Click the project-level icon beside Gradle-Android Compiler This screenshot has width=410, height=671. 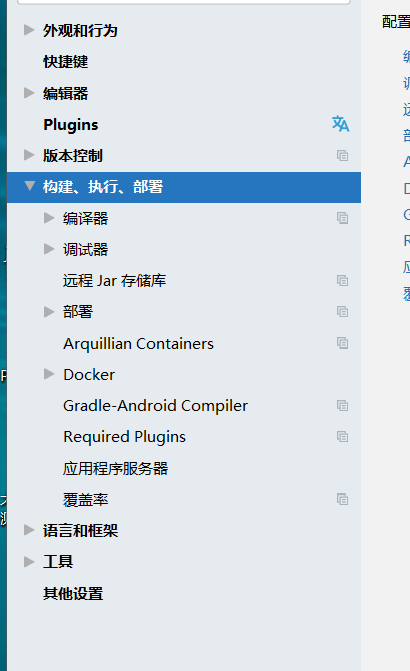342,406
